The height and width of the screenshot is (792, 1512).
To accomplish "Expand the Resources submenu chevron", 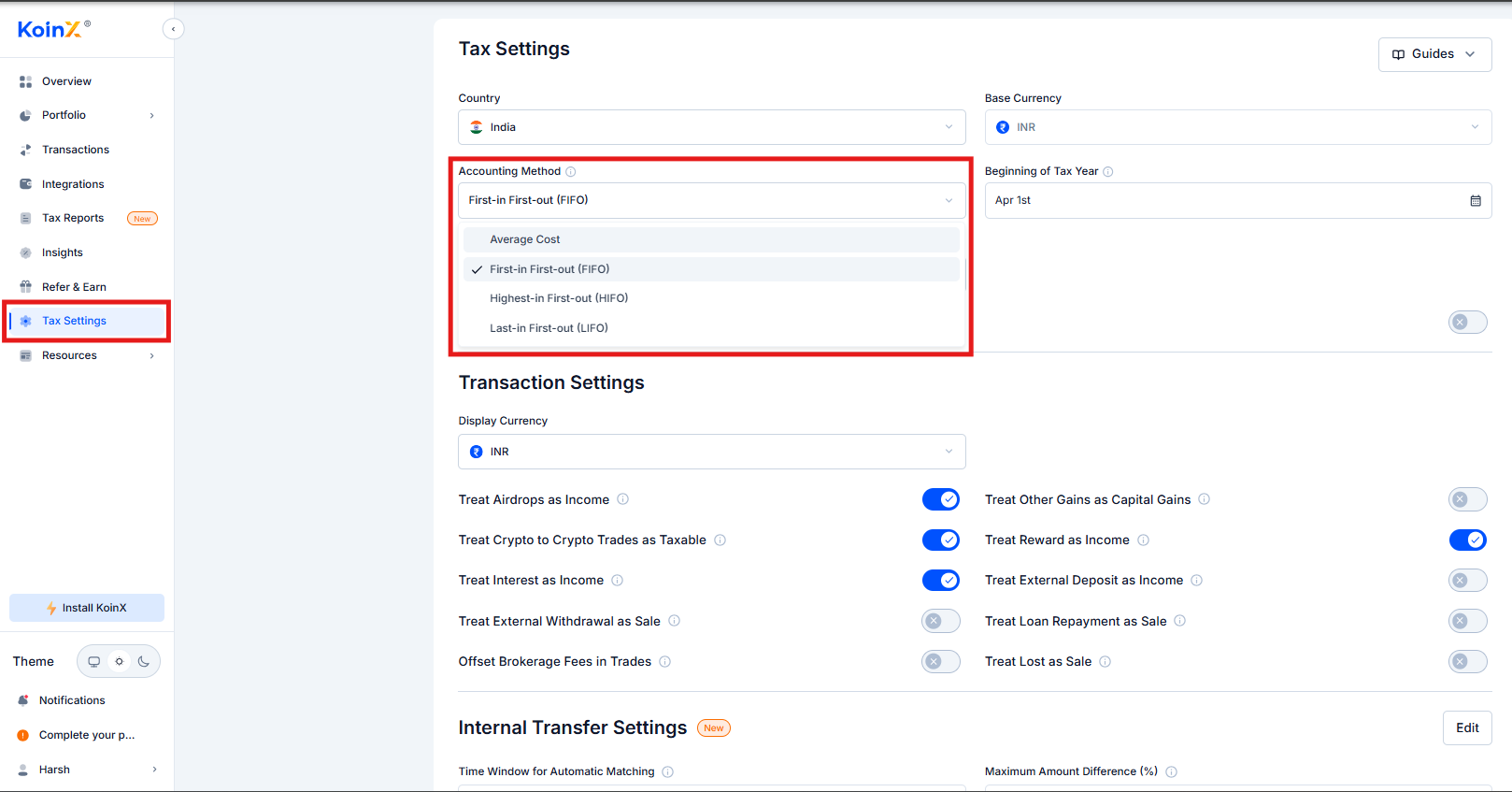I will click(x=151, y=355).
